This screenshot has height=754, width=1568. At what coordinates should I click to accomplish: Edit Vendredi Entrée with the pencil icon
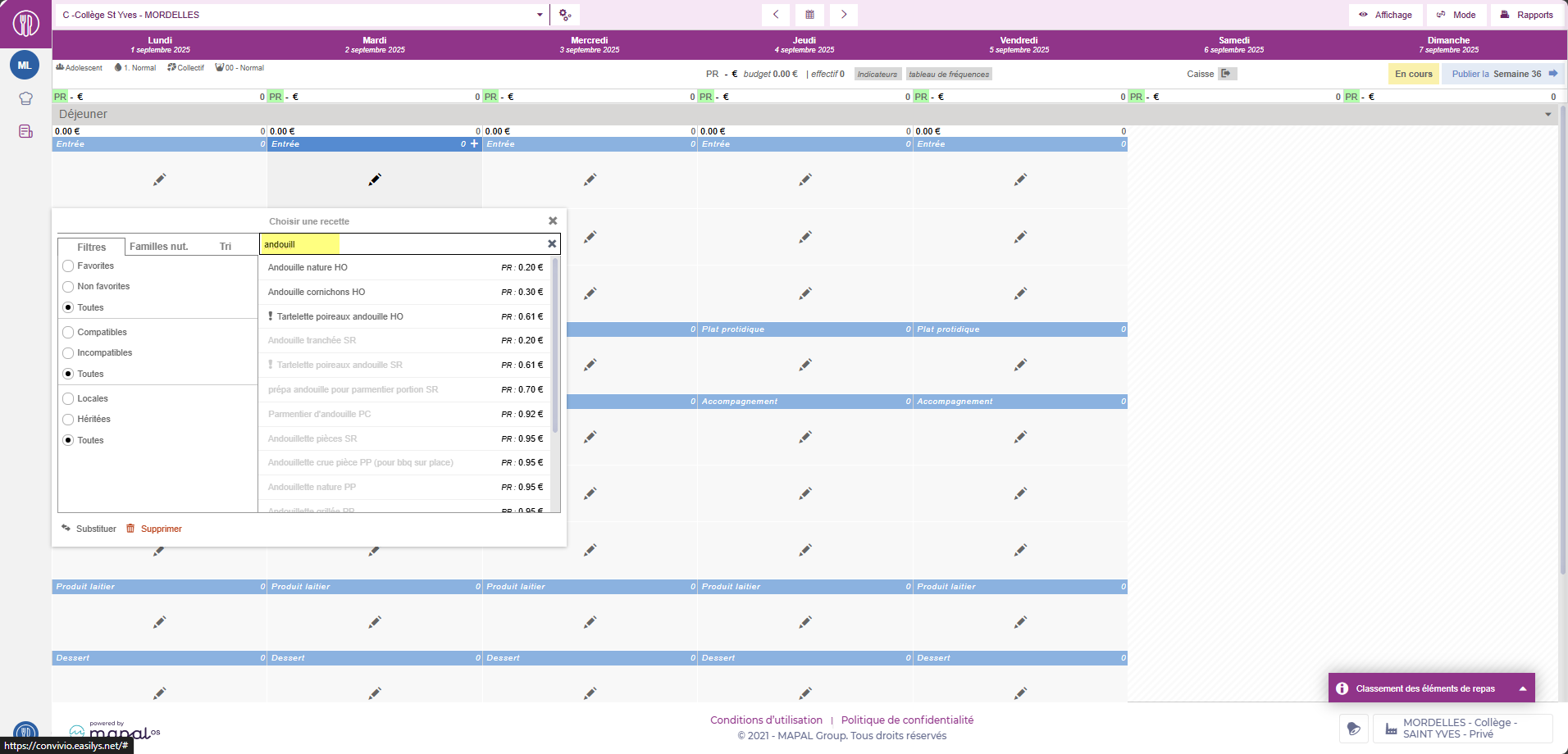(x=1020, y=179)
